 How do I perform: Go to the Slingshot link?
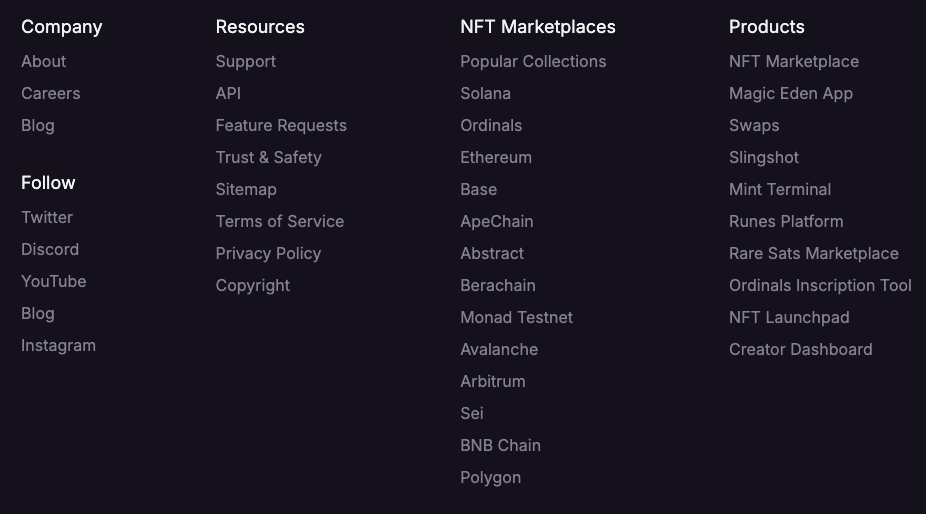tap(764, 157)
